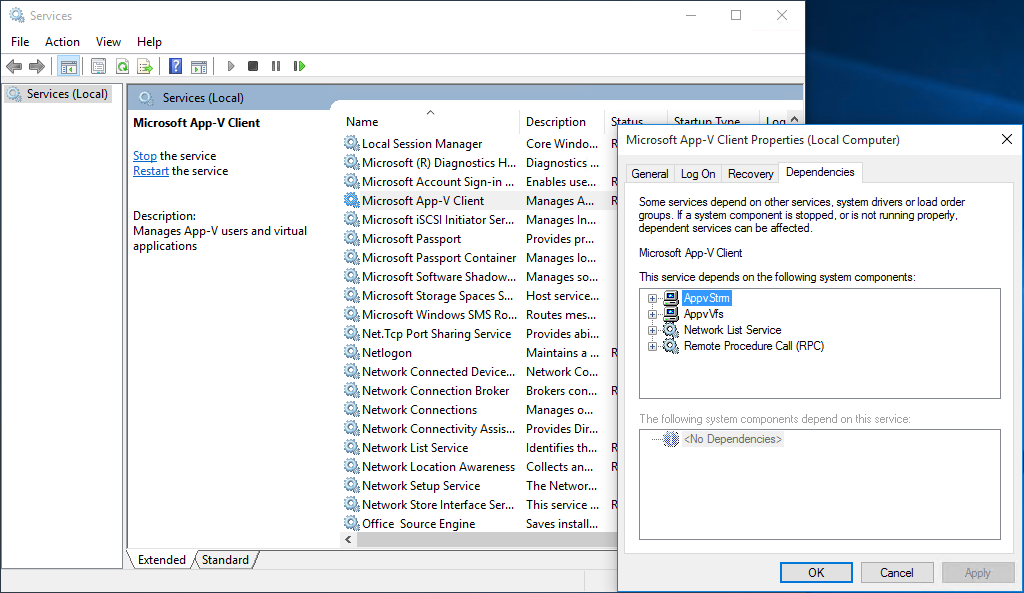Click the horizontal scrollbar left arrow

349,539
